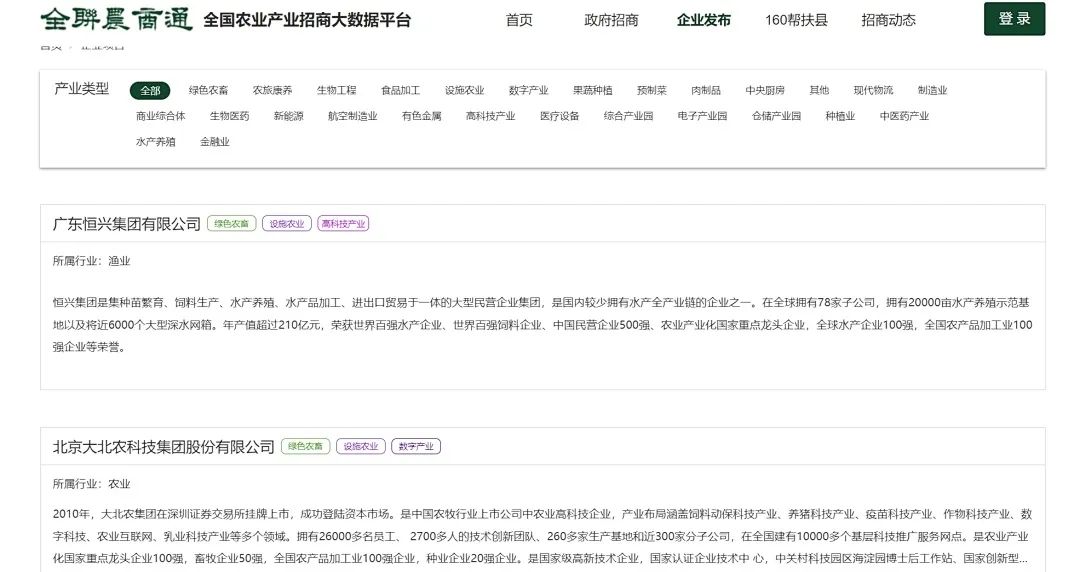Filter by 商业综合体 industry type
Image resolution: width=1080 pixels, height=572 pixels.
coord(160,116)
